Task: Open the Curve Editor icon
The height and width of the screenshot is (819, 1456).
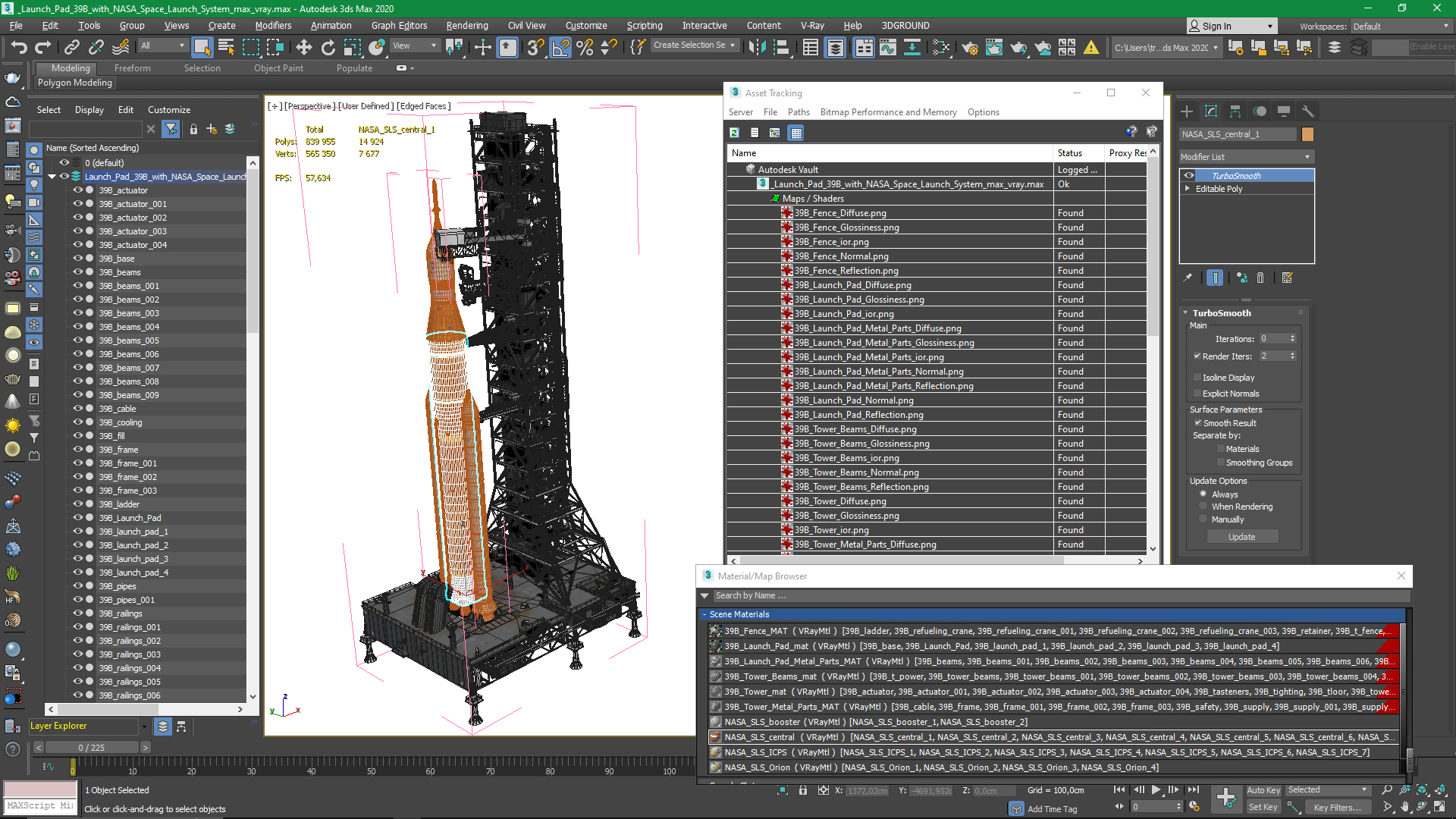Action: click(888, 47)
